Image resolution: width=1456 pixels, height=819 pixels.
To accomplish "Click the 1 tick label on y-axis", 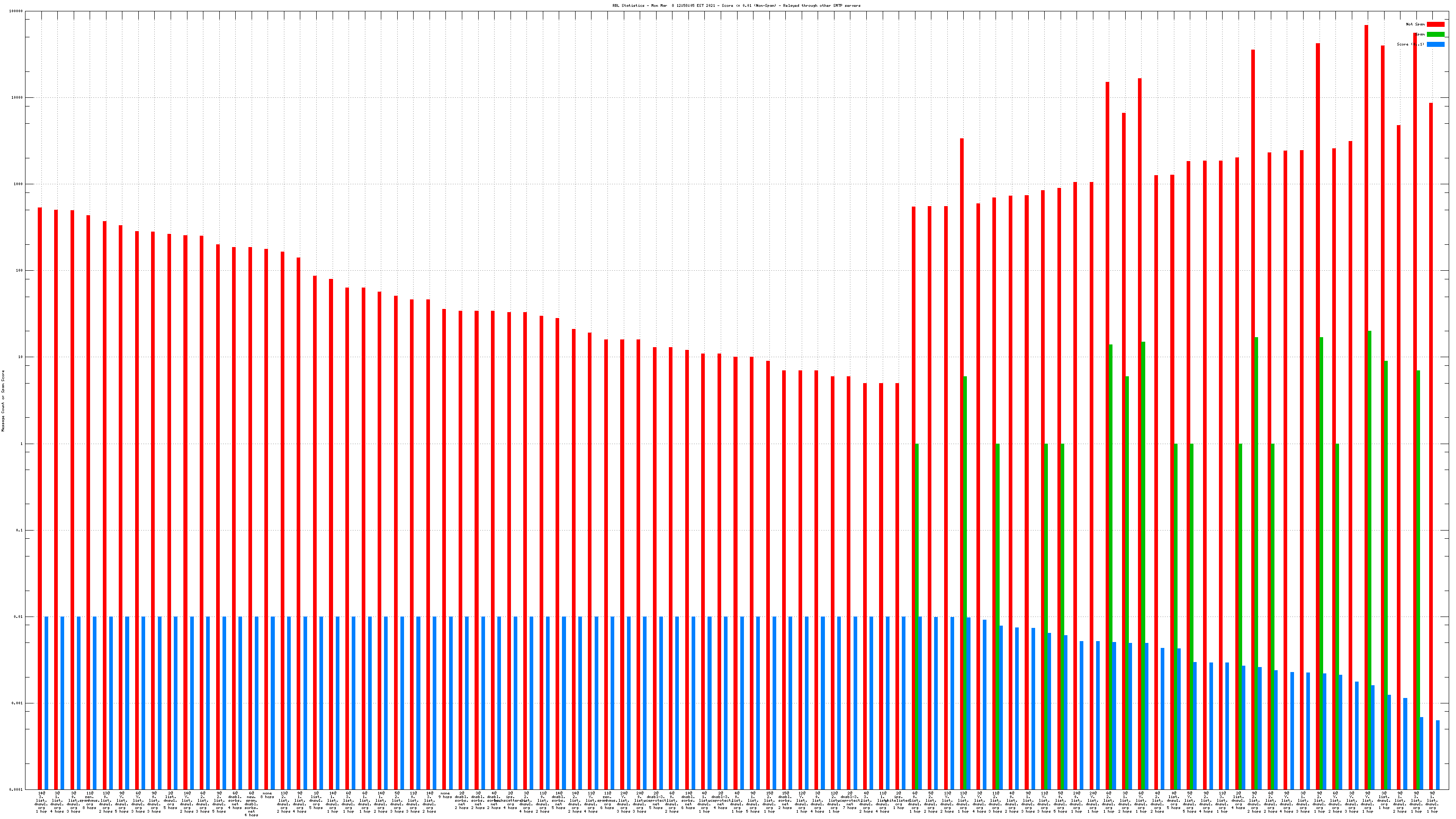I will coord(22,444).
